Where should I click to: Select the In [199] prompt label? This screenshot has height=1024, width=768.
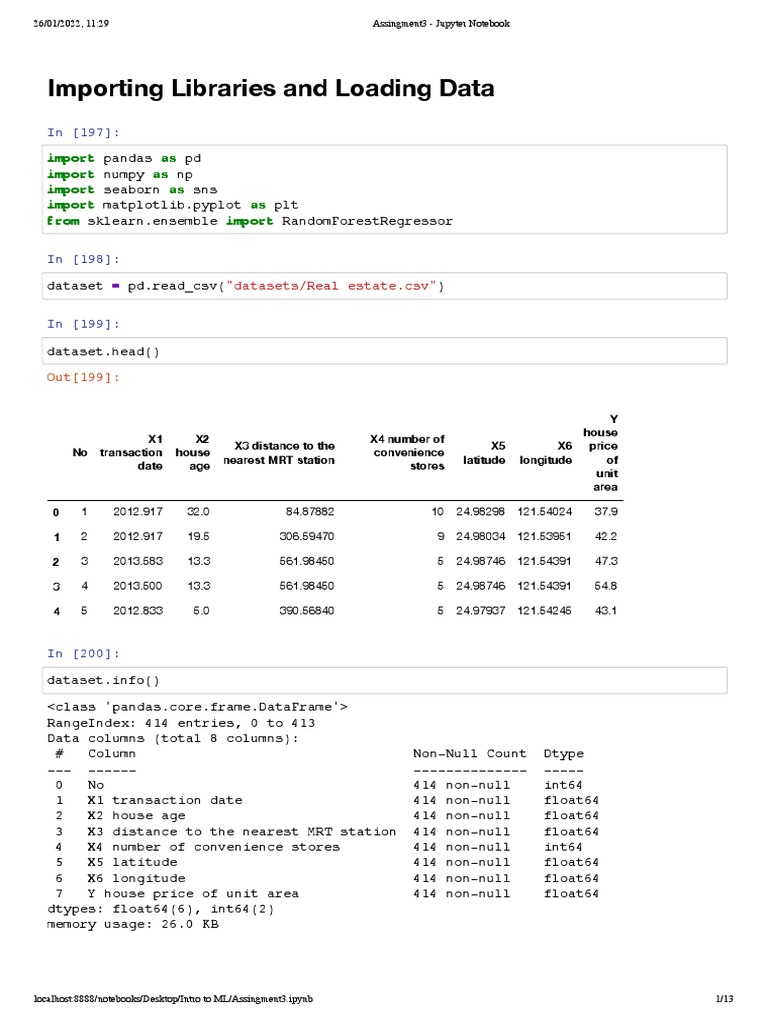point(83,324)
